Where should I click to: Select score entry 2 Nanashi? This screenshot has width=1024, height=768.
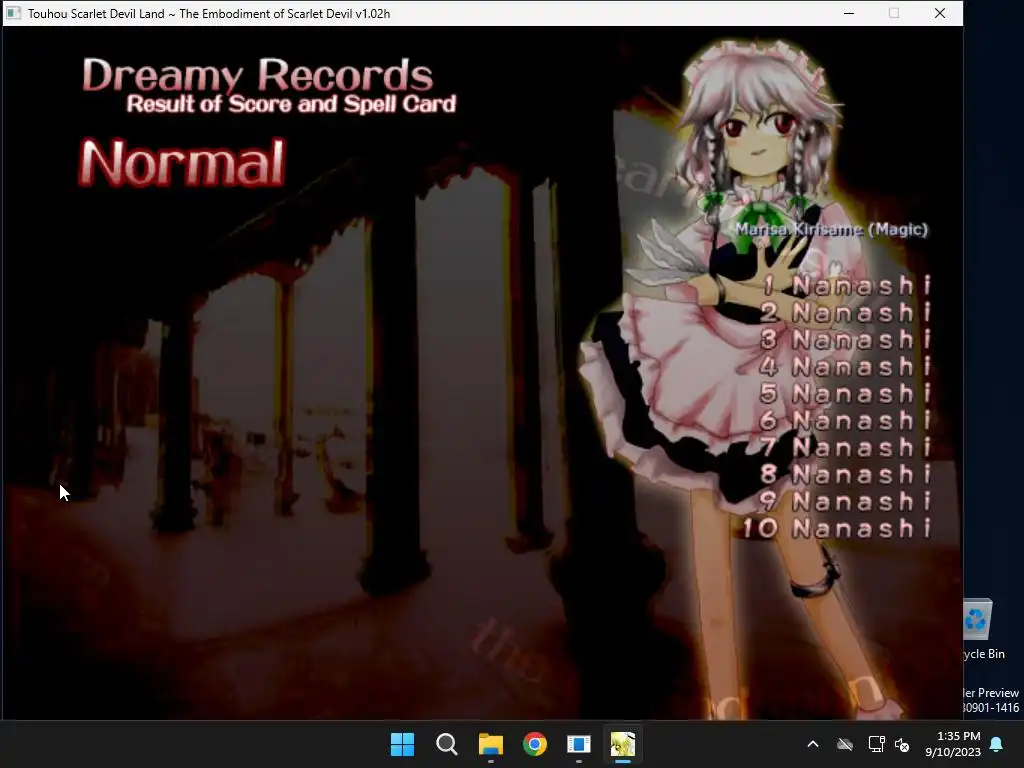[x=846, y=313]
